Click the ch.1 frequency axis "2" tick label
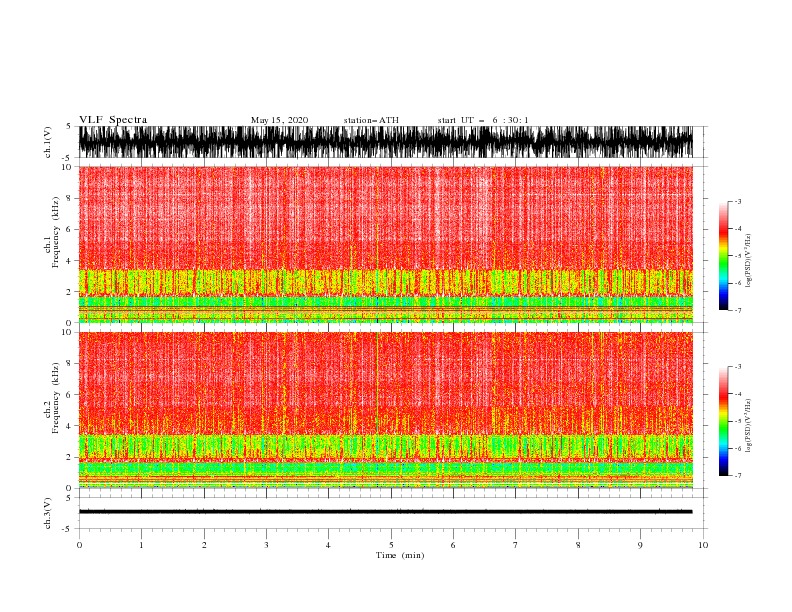This screenshot has width=792, height=612. (69, 292)
